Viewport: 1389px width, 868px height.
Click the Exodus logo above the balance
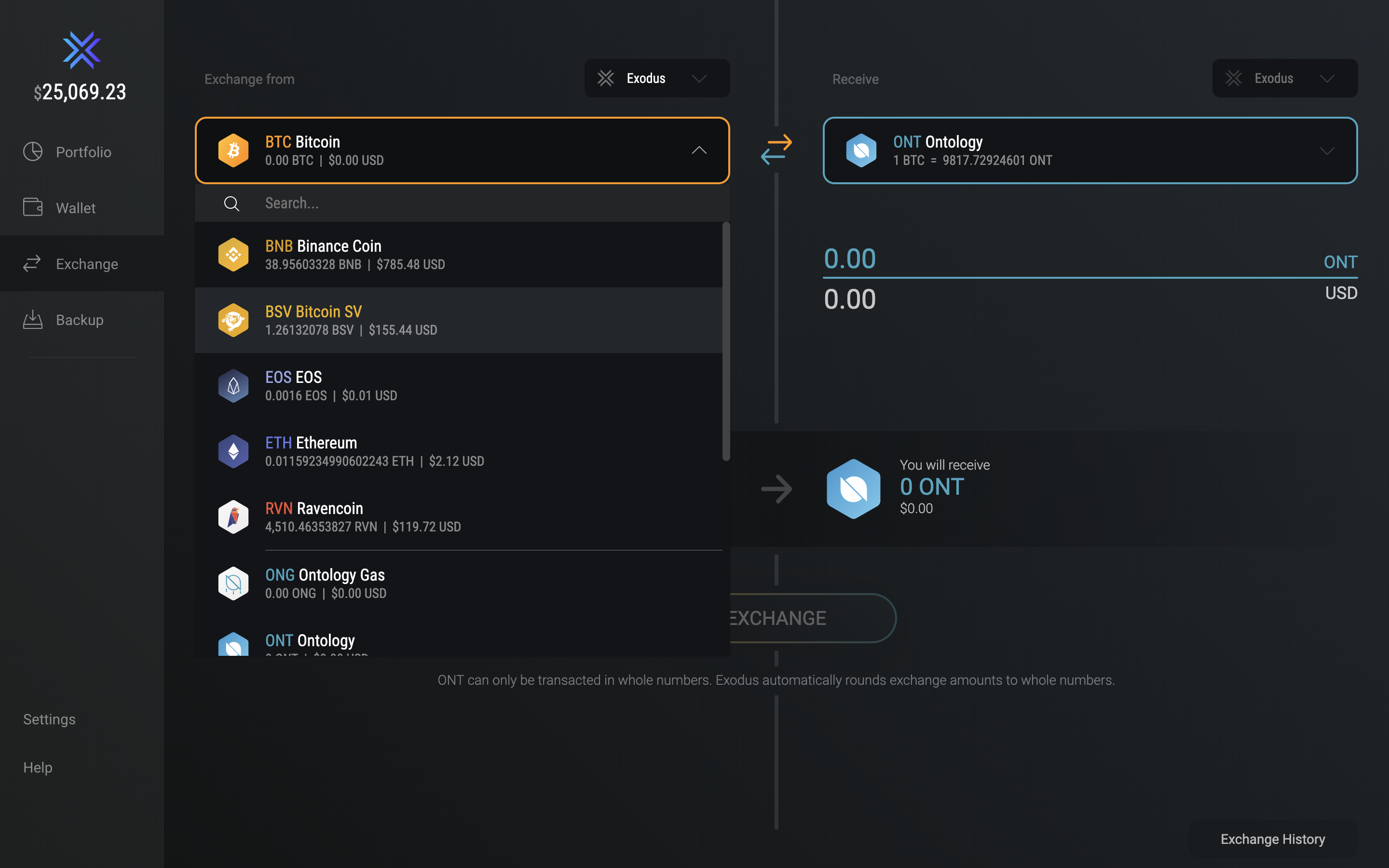(82, 51)
